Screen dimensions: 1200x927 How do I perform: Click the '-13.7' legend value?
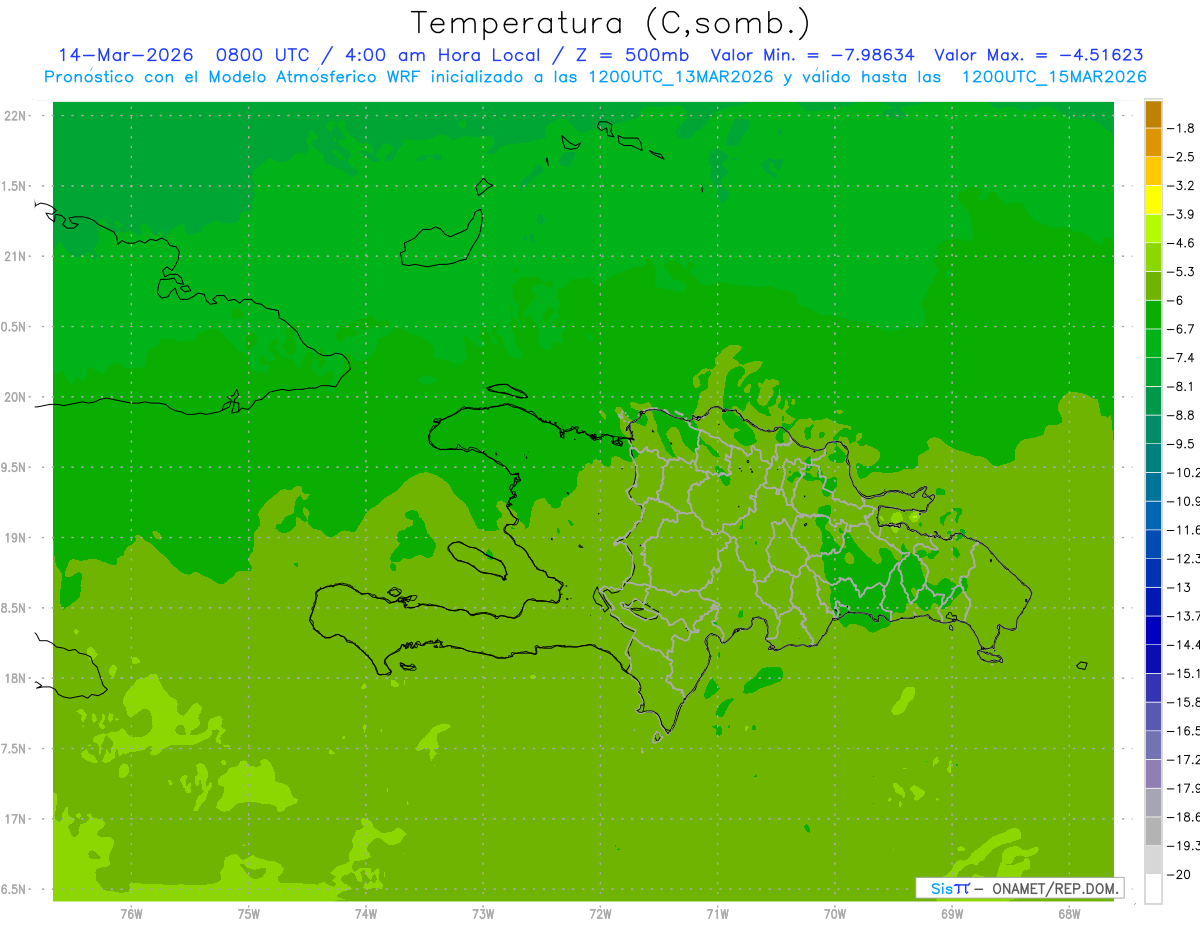[1183, 615]
